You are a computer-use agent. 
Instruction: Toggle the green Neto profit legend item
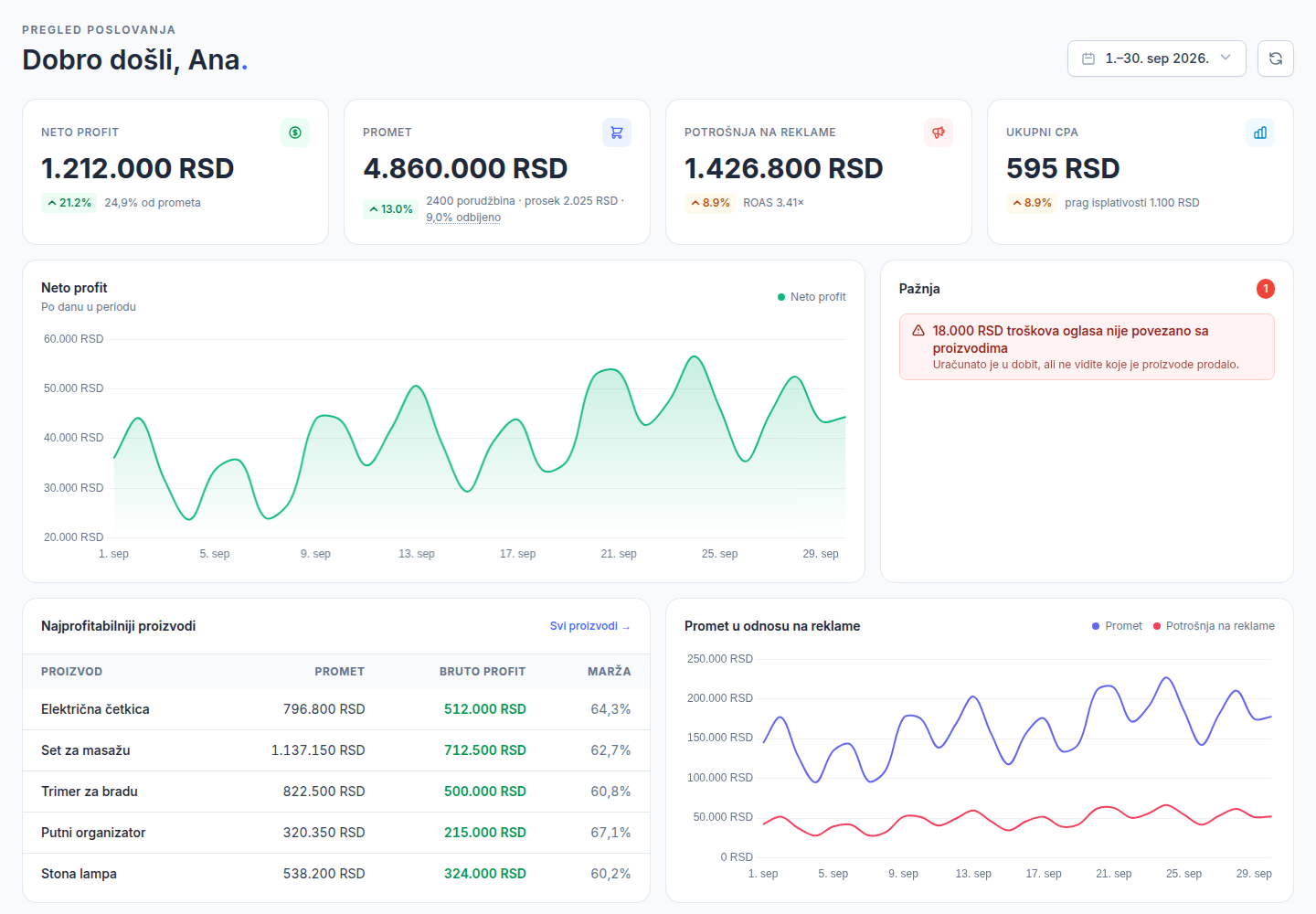[x=812, y=297]
